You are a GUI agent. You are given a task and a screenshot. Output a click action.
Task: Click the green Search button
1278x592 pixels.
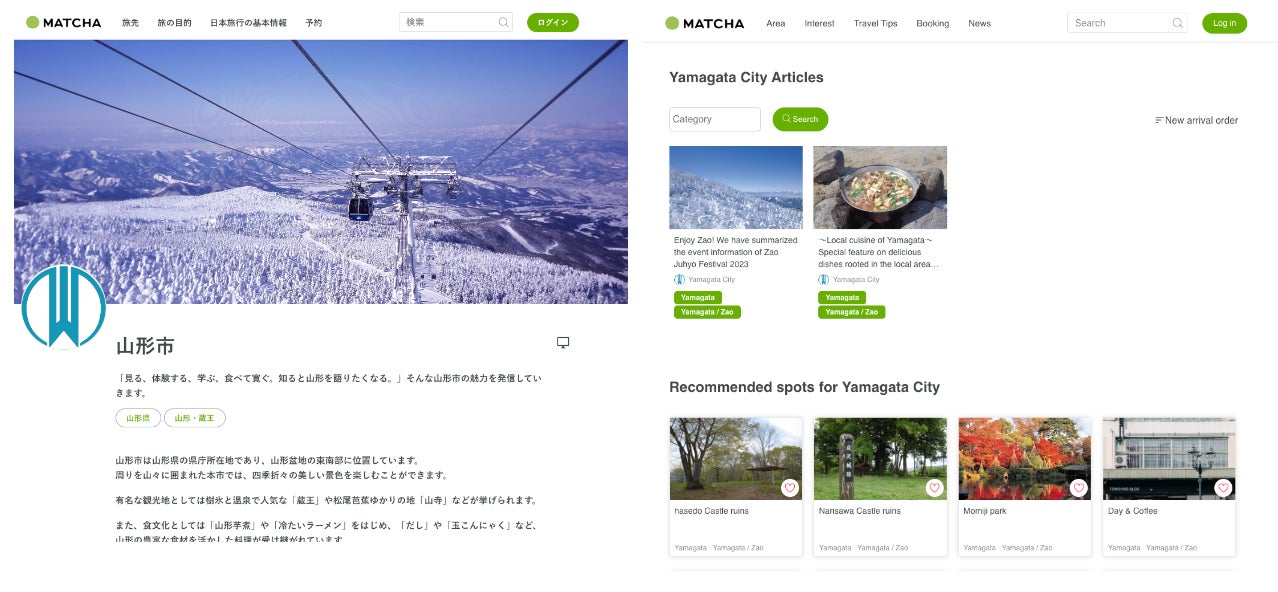[800, 119]
